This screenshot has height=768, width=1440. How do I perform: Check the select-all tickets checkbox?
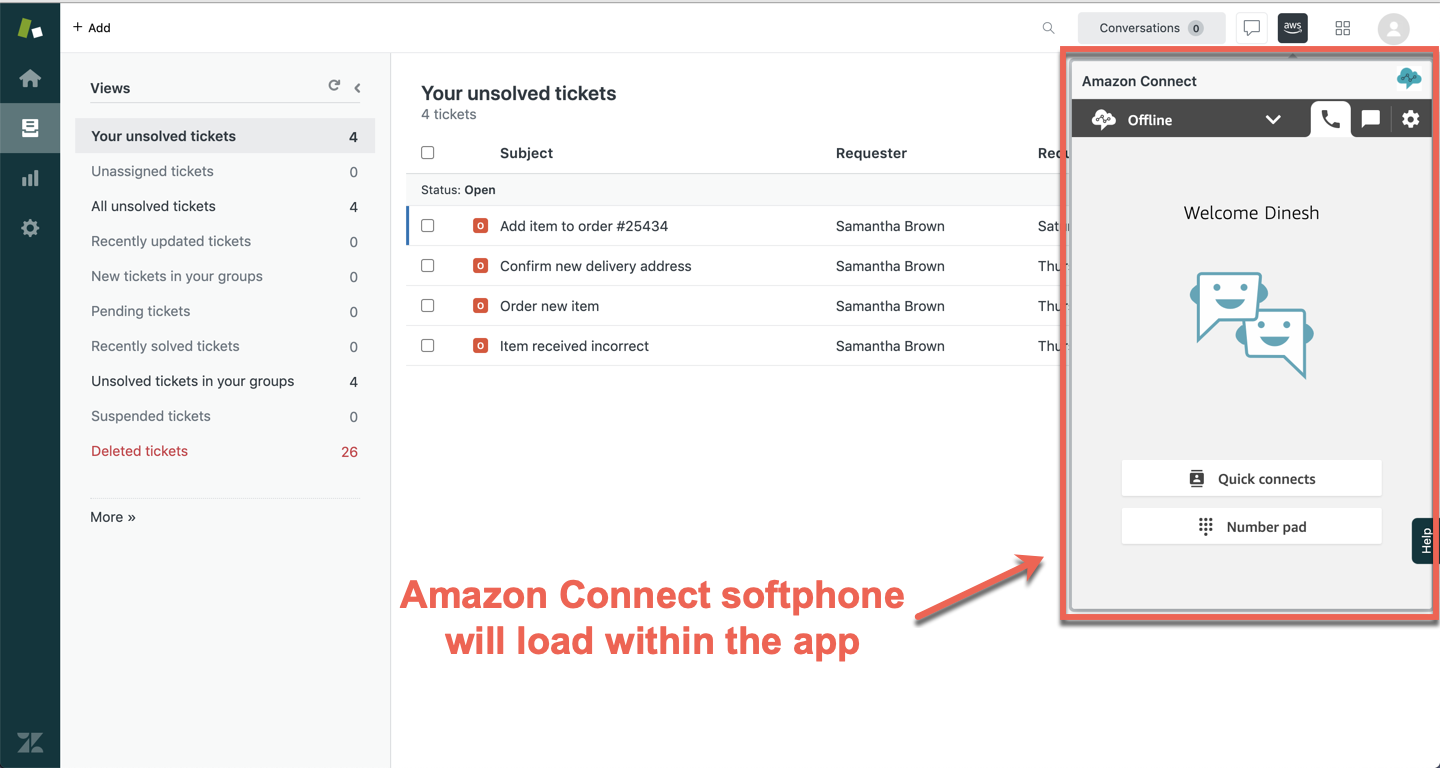(428, 153)
